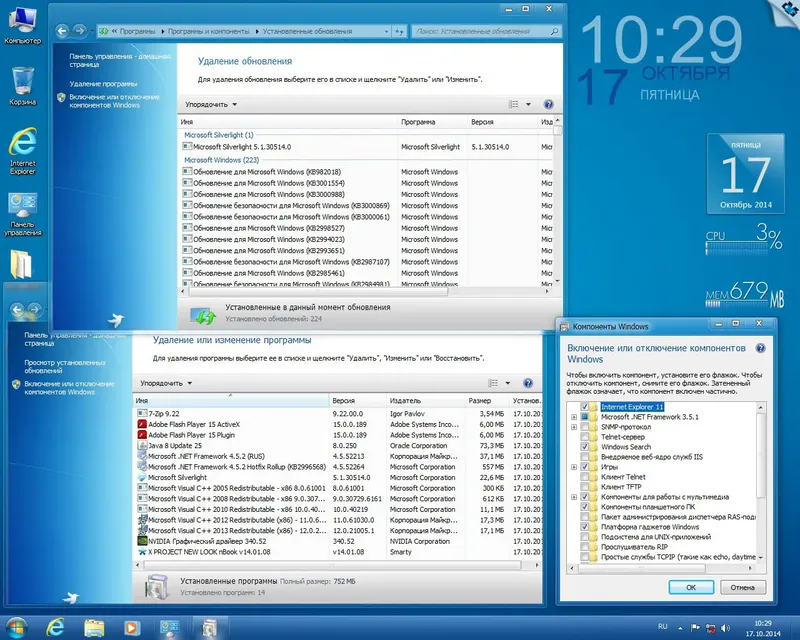This screenshot has width=800, height=640.
Task: Launch the media player from the taskbar
Action: (132, 627)
